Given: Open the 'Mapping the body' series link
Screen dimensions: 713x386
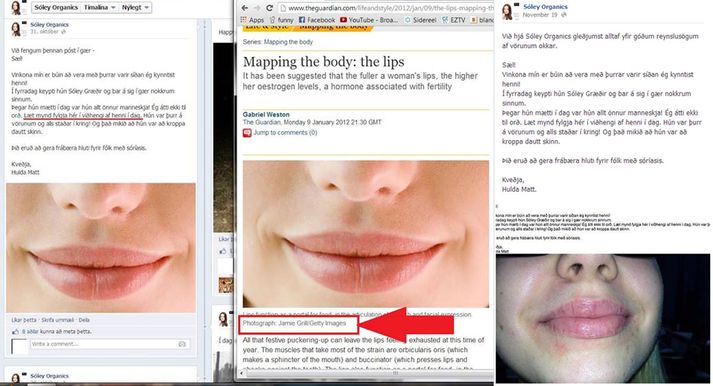Looking at the screenshot, I should pos(288,42).
